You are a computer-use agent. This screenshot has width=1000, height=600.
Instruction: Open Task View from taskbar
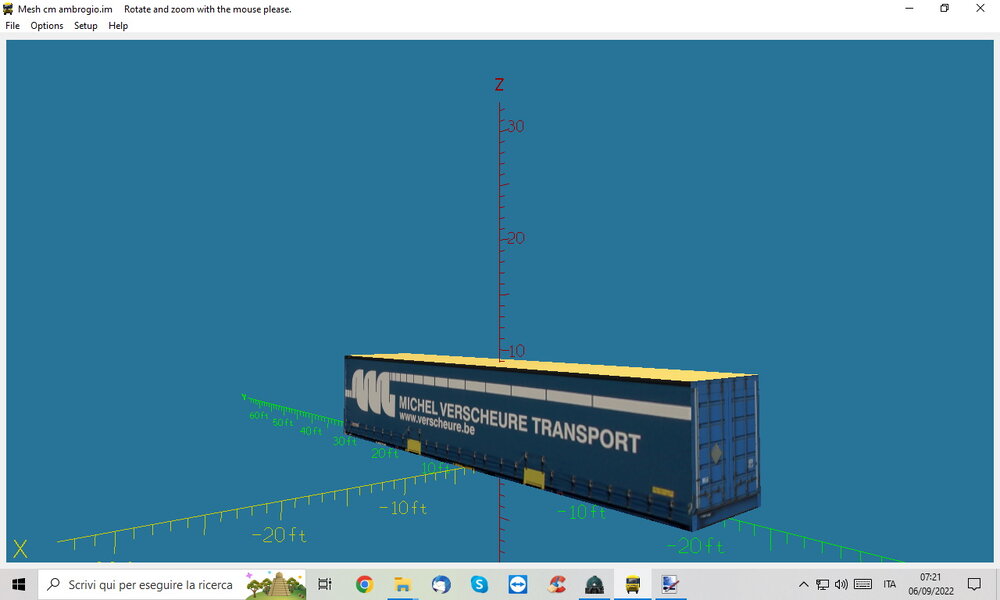tap(325, 584)
